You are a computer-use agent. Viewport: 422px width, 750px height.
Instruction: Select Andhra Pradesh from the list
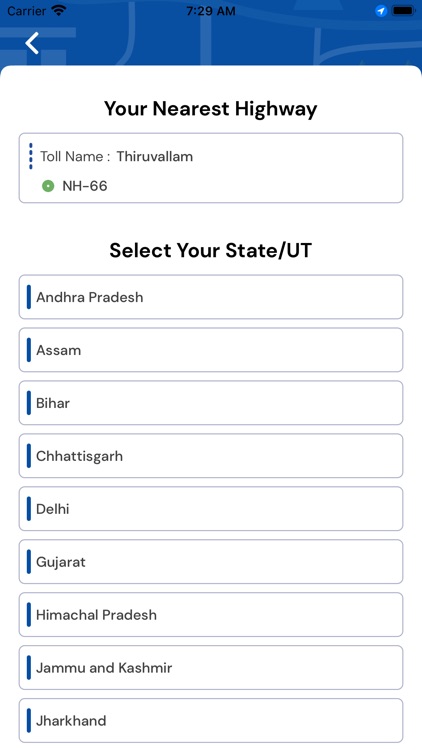[x=211, y=297]
